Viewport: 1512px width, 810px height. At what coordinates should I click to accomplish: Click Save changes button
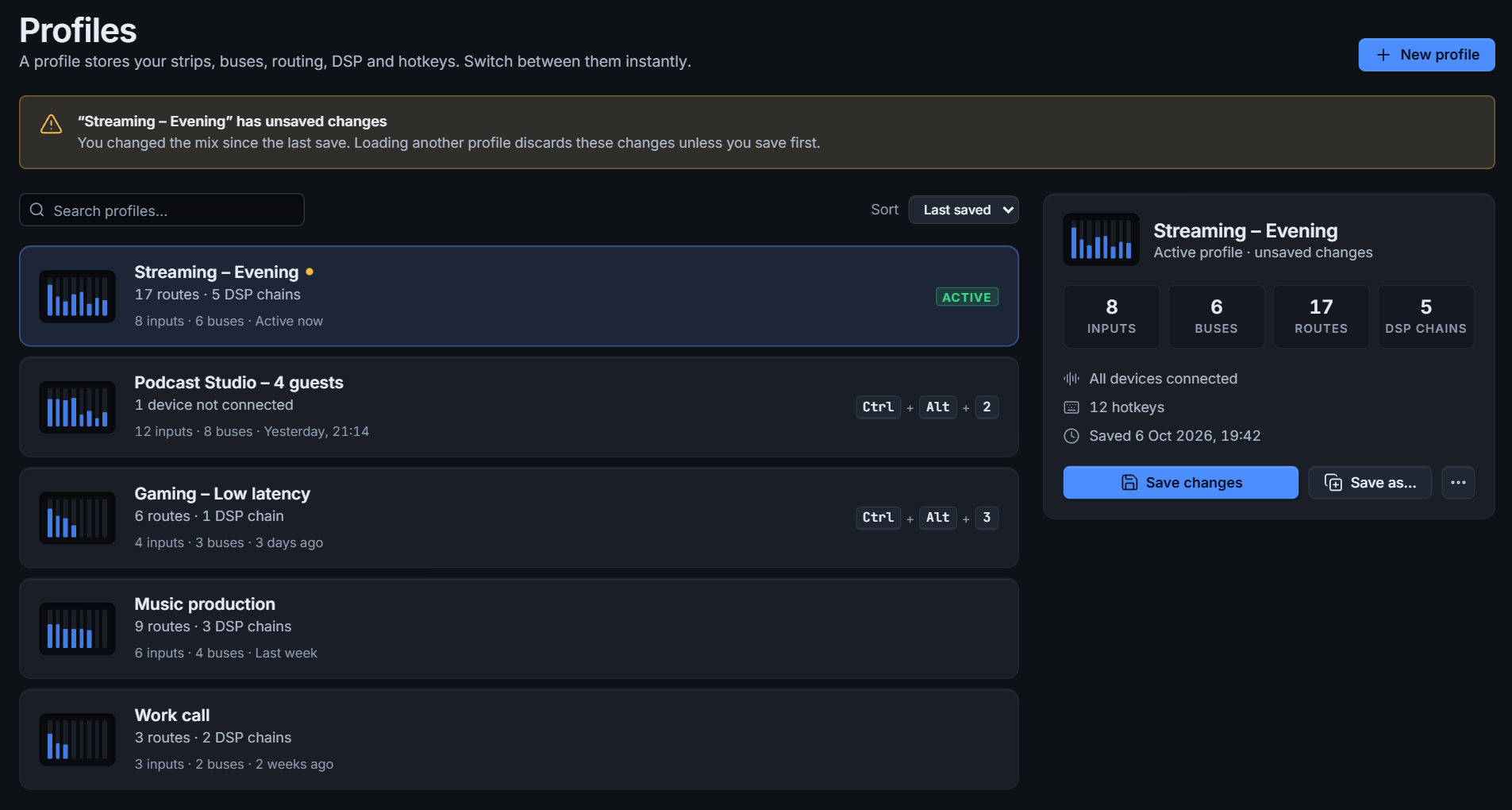coord(1180,483)
